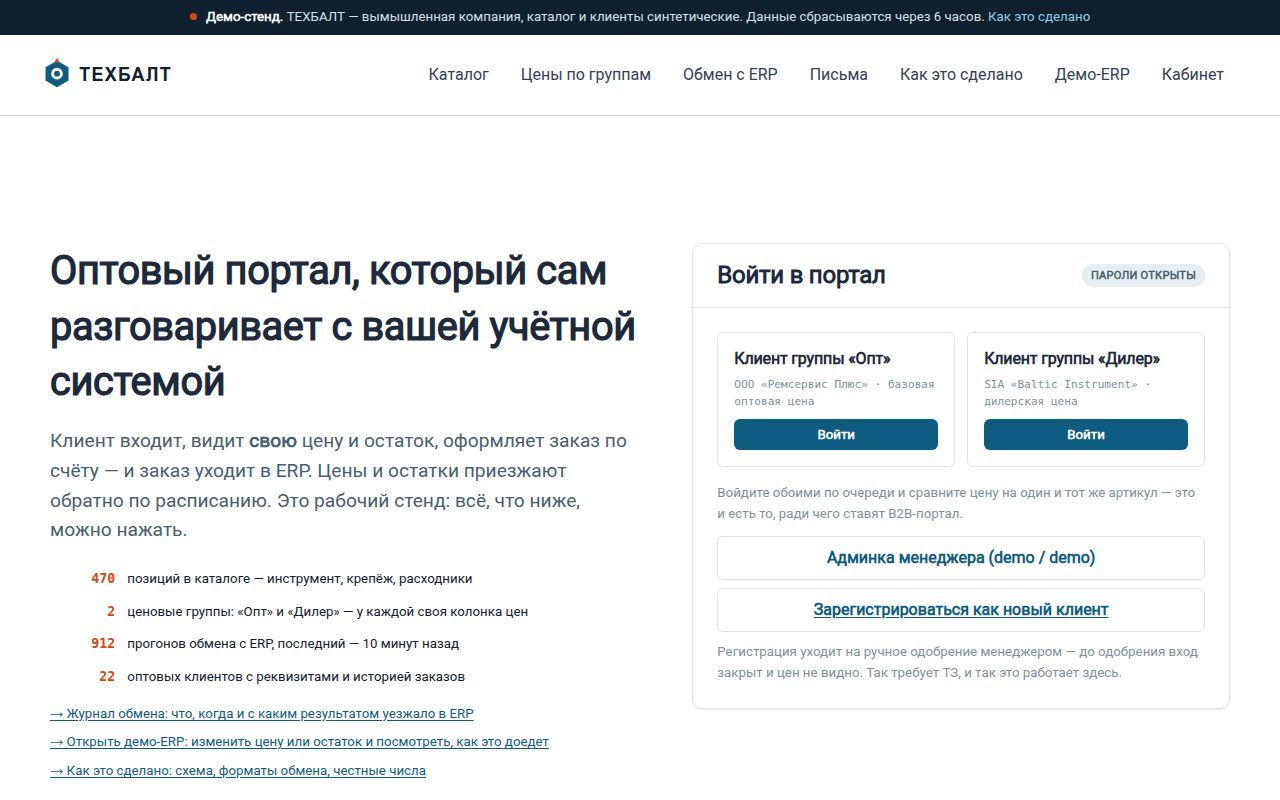The height and width of the screenshot is (800, 1280).
Task: Click the red Демо-стенд indicator dot
Action: pyautogui.click(x=193, y=17)
